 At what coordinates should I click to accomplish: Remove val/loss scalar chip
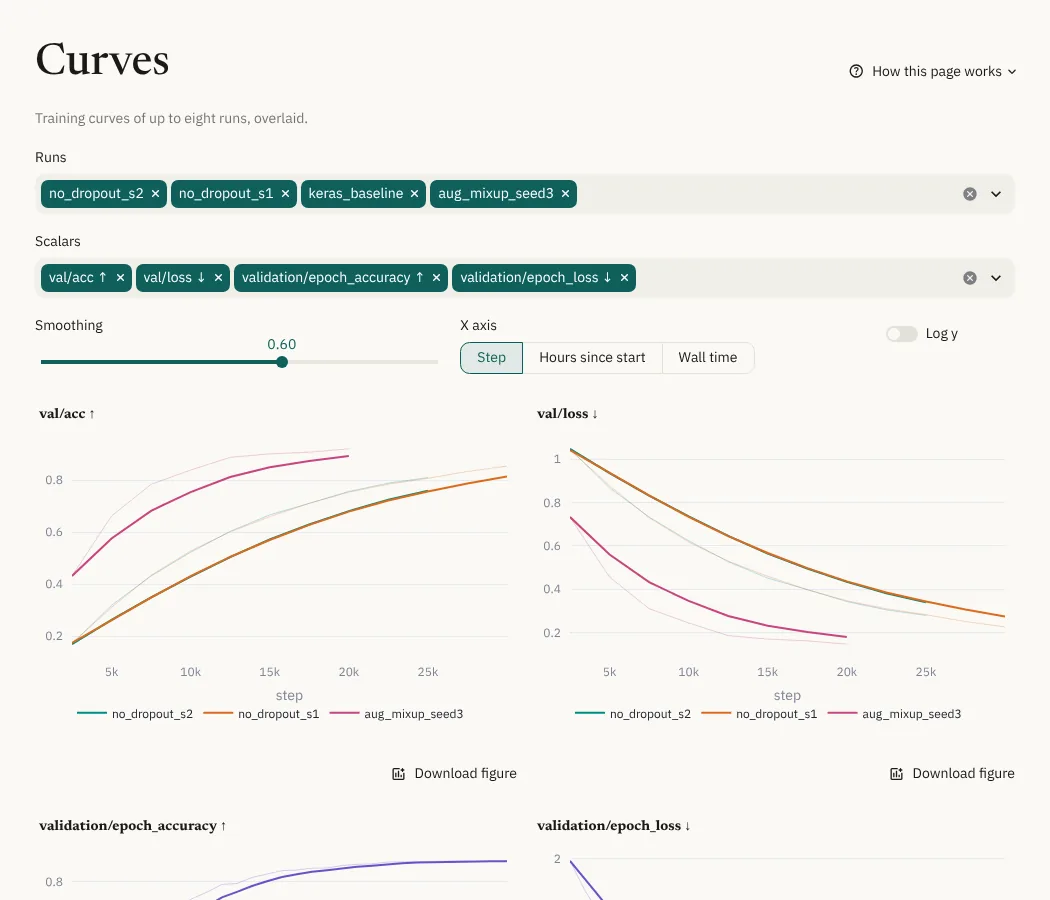[218, 278]
